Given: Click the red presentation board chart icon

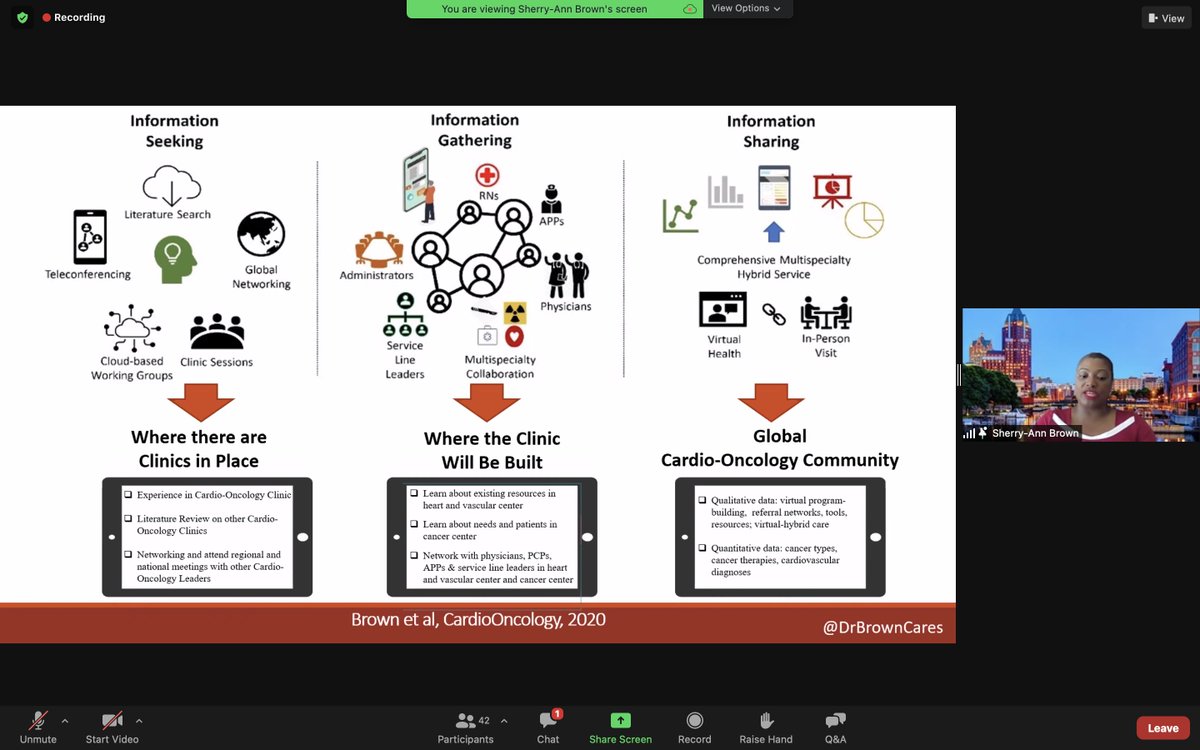Looking at the screenshot, I should click(x=832, y=190).
